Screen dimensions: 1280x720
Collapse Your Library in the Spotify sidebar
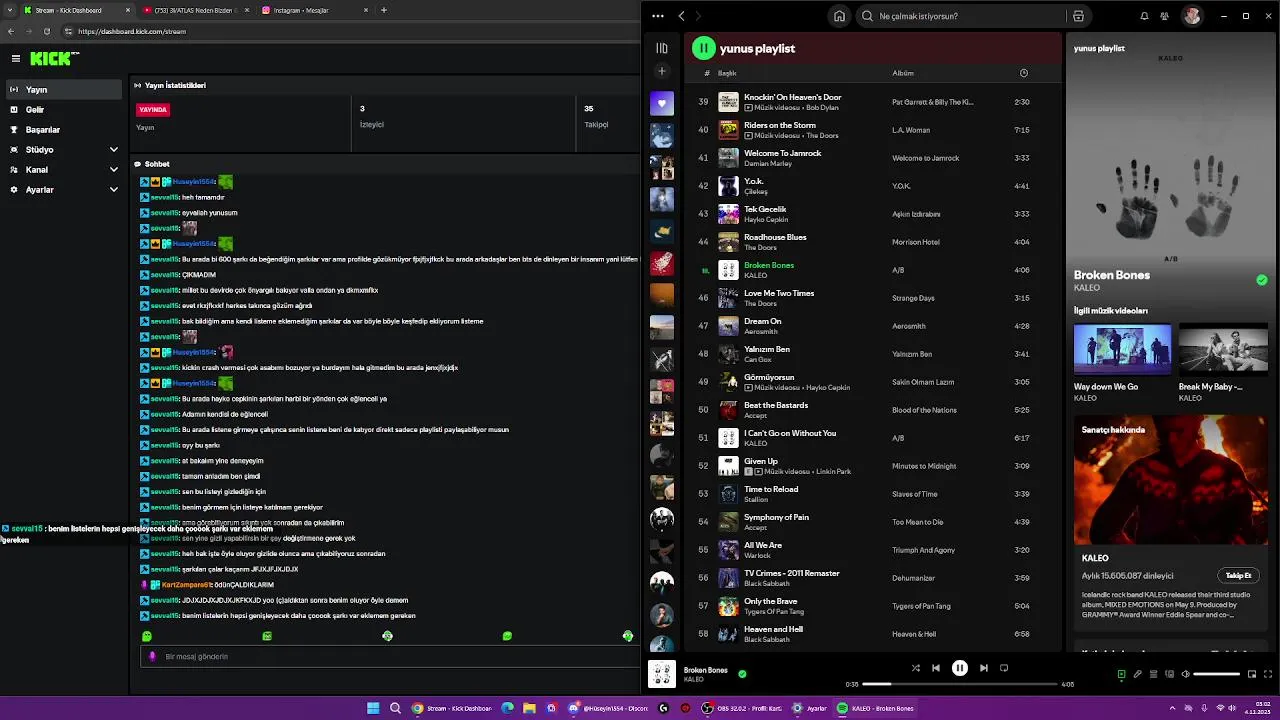click(661, 48)
